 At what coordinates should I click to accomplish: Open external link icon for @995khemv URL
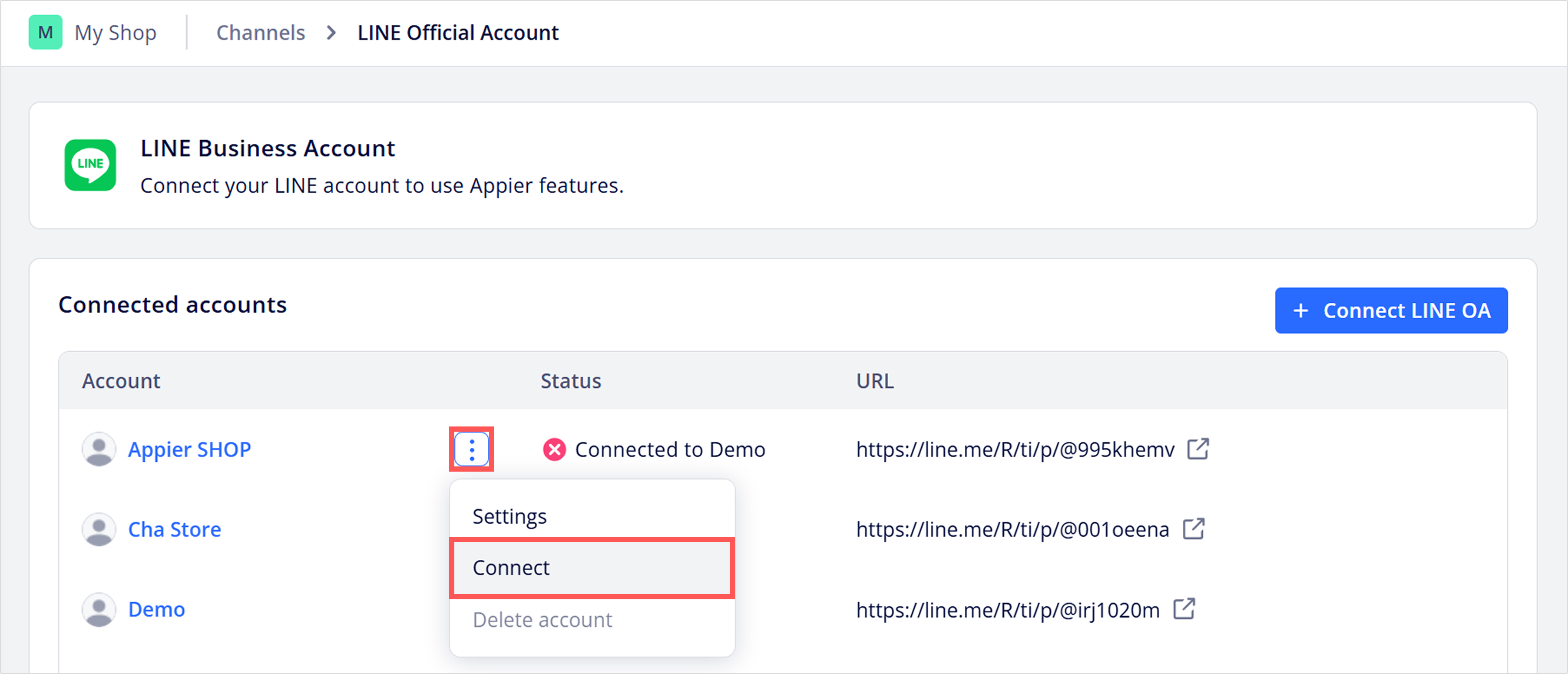[x=1198, y=449]
